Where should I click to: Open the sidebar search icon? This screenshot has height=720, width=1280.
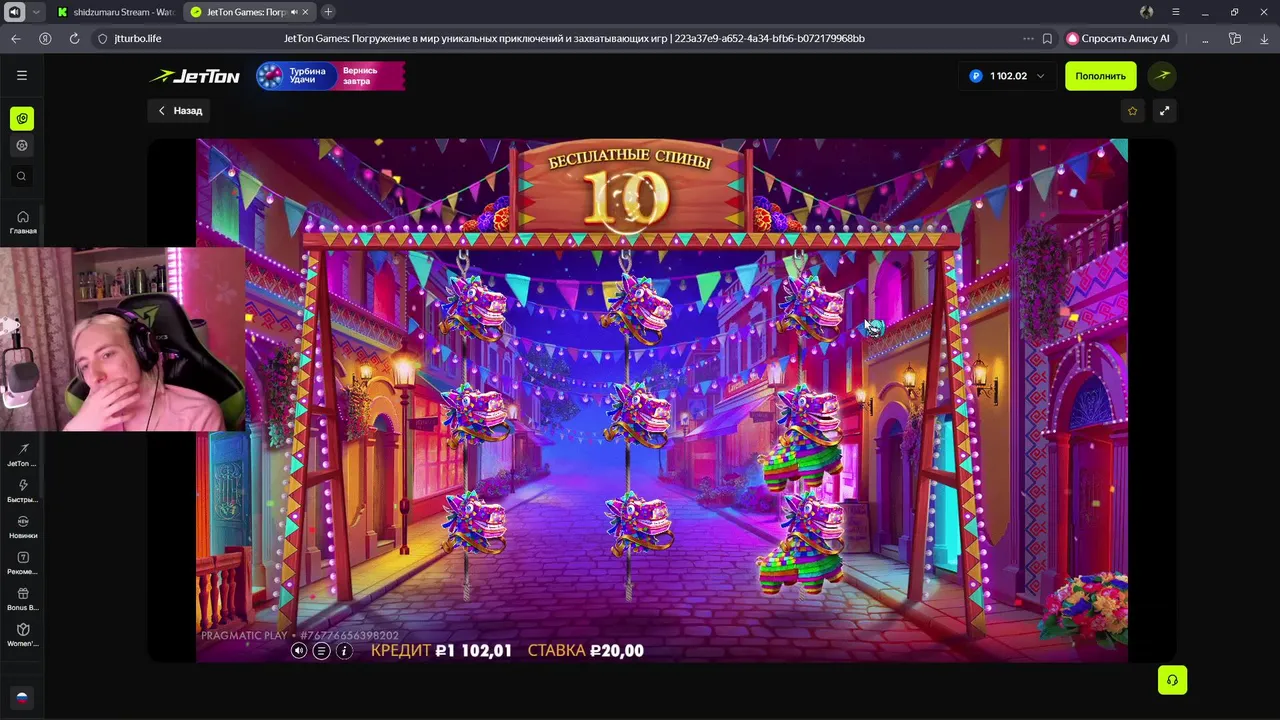22,176
